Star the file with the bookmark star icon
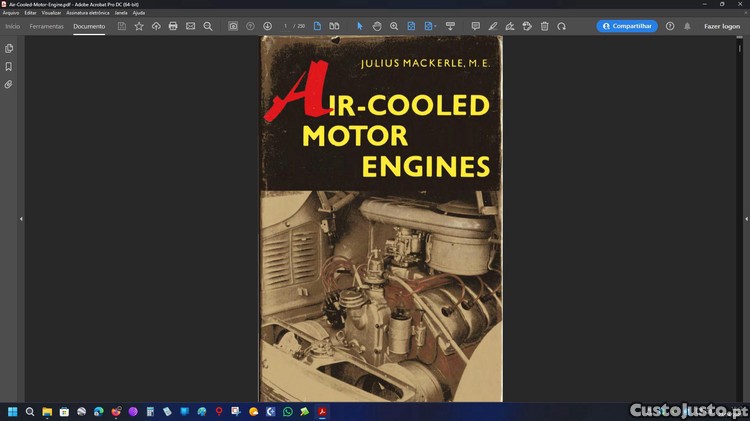Screen dimensions: 750x421 [139, 26]
